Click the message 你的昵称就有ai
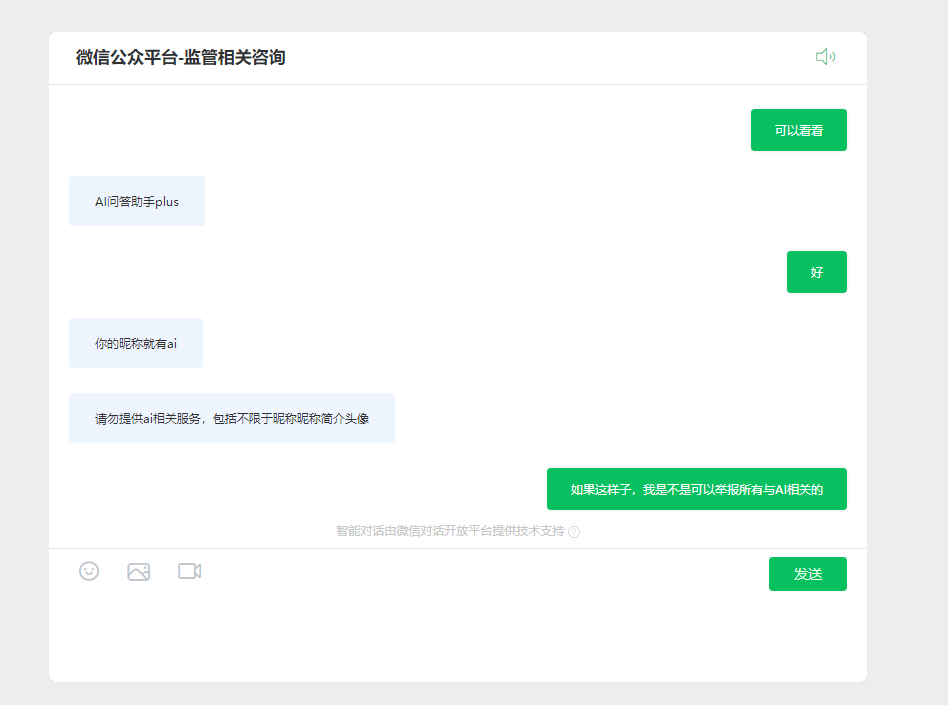The width and height of the screenshot is (948, 705). [x=136, y=343]
